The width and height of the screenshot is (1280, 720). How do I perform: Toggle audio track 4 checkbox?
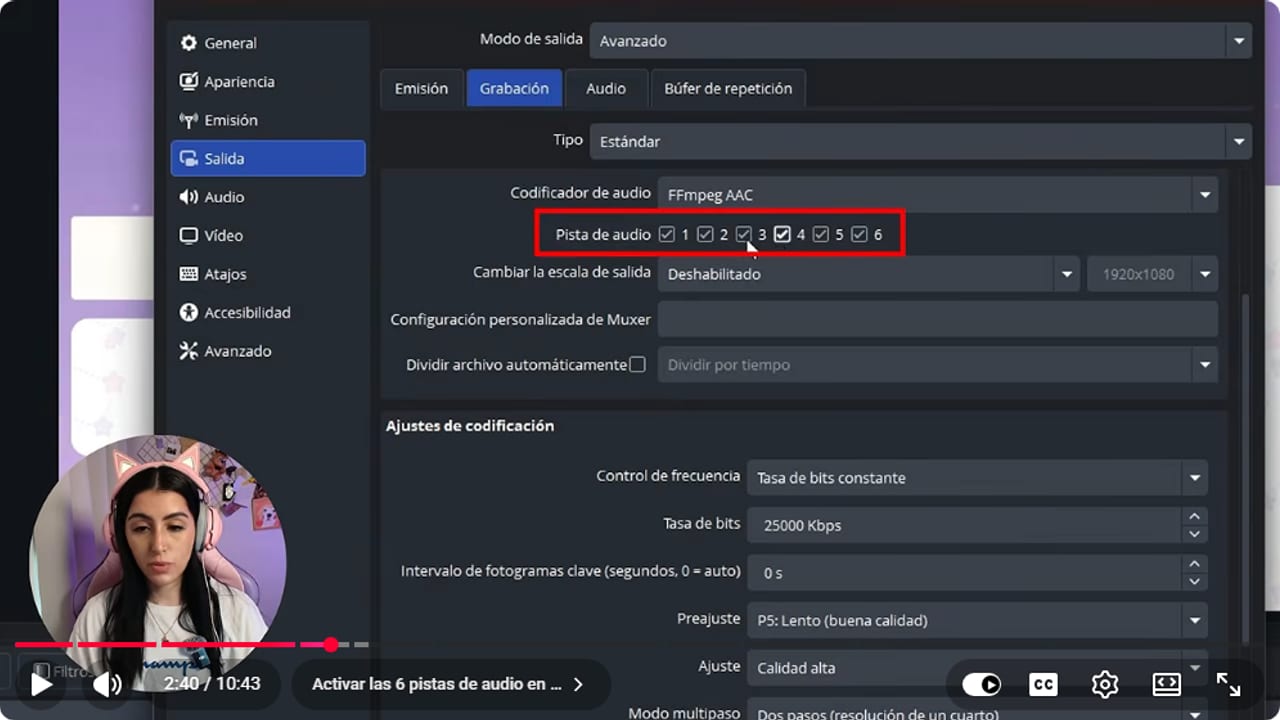(782, 234)
